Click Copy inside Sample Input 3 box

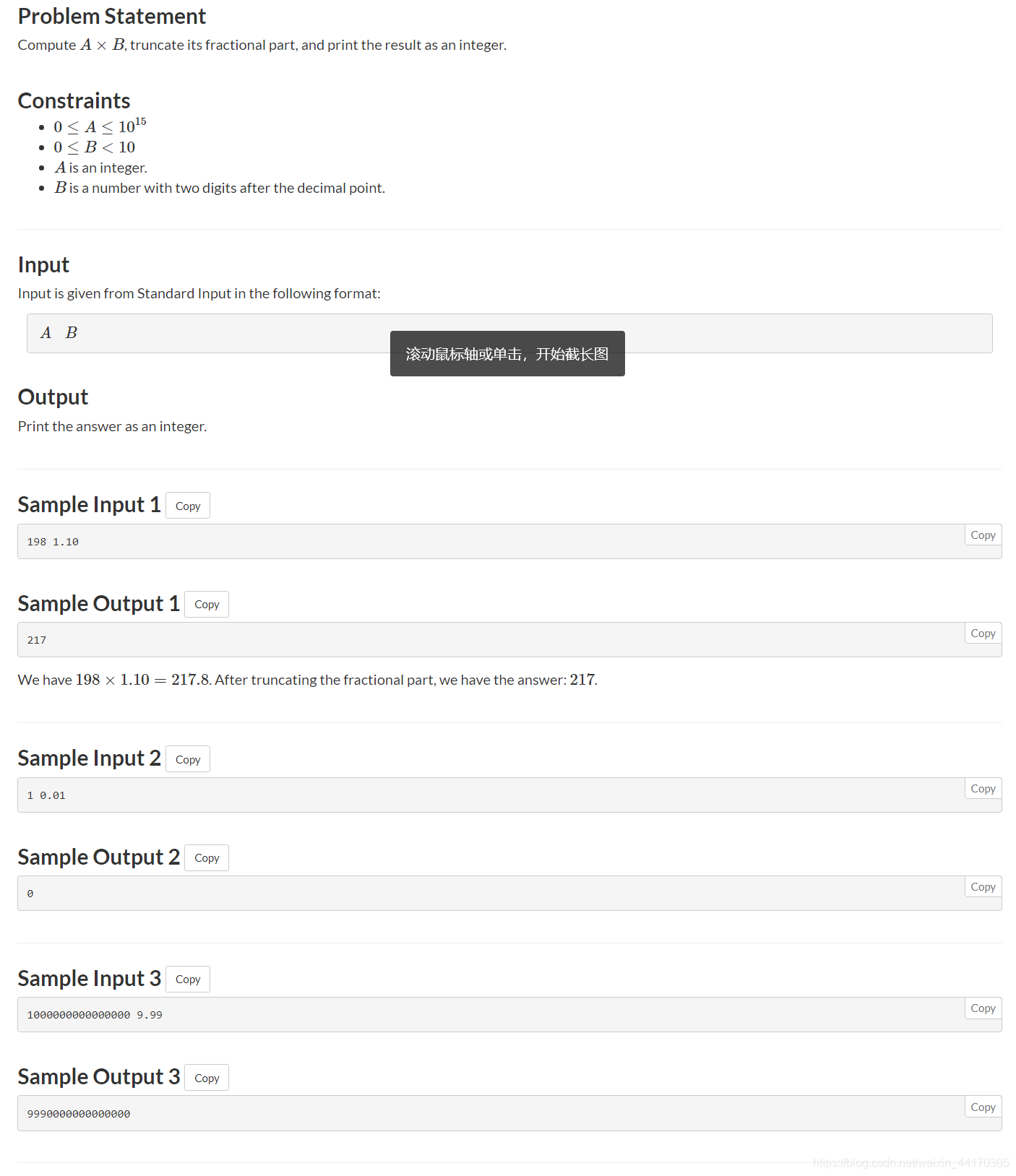click(x=983, y=1008)
